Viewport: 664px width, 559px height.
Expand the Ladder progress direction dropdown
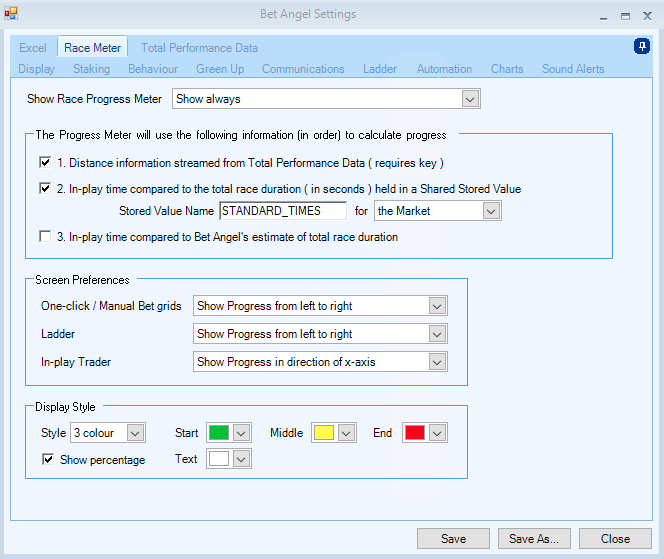pos(437,334)
